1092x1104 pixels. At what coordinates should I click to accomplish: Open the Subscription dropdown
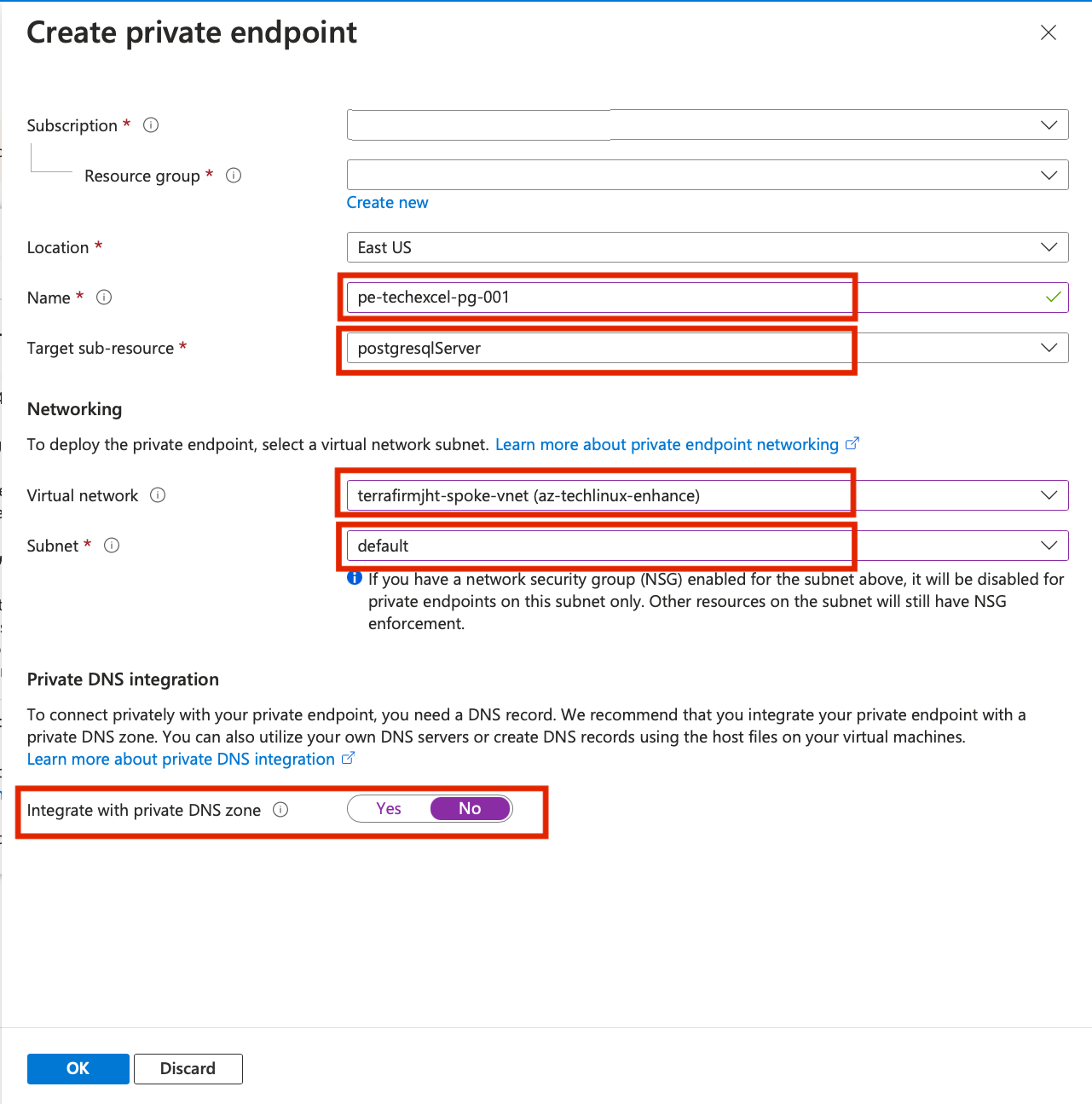coord(707,125)
